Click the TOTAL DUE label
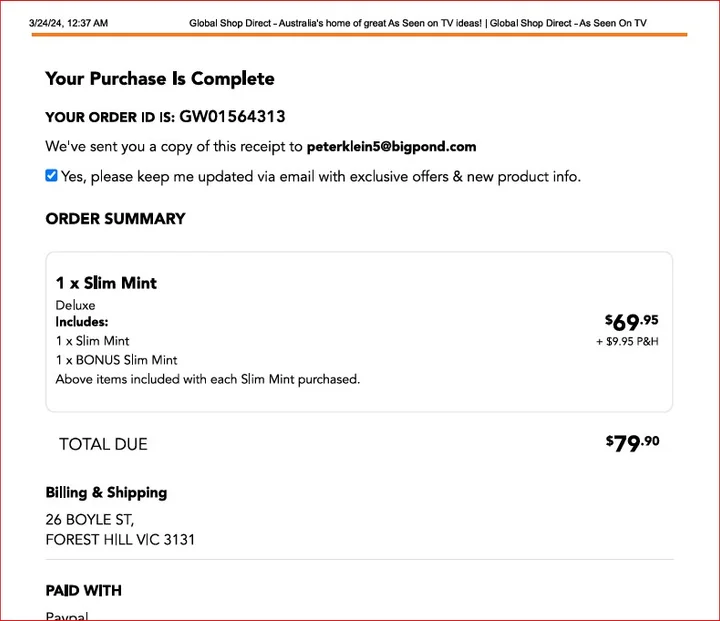Image resolution: width=720 pixels, height=621 pixels. click(103, 444)
